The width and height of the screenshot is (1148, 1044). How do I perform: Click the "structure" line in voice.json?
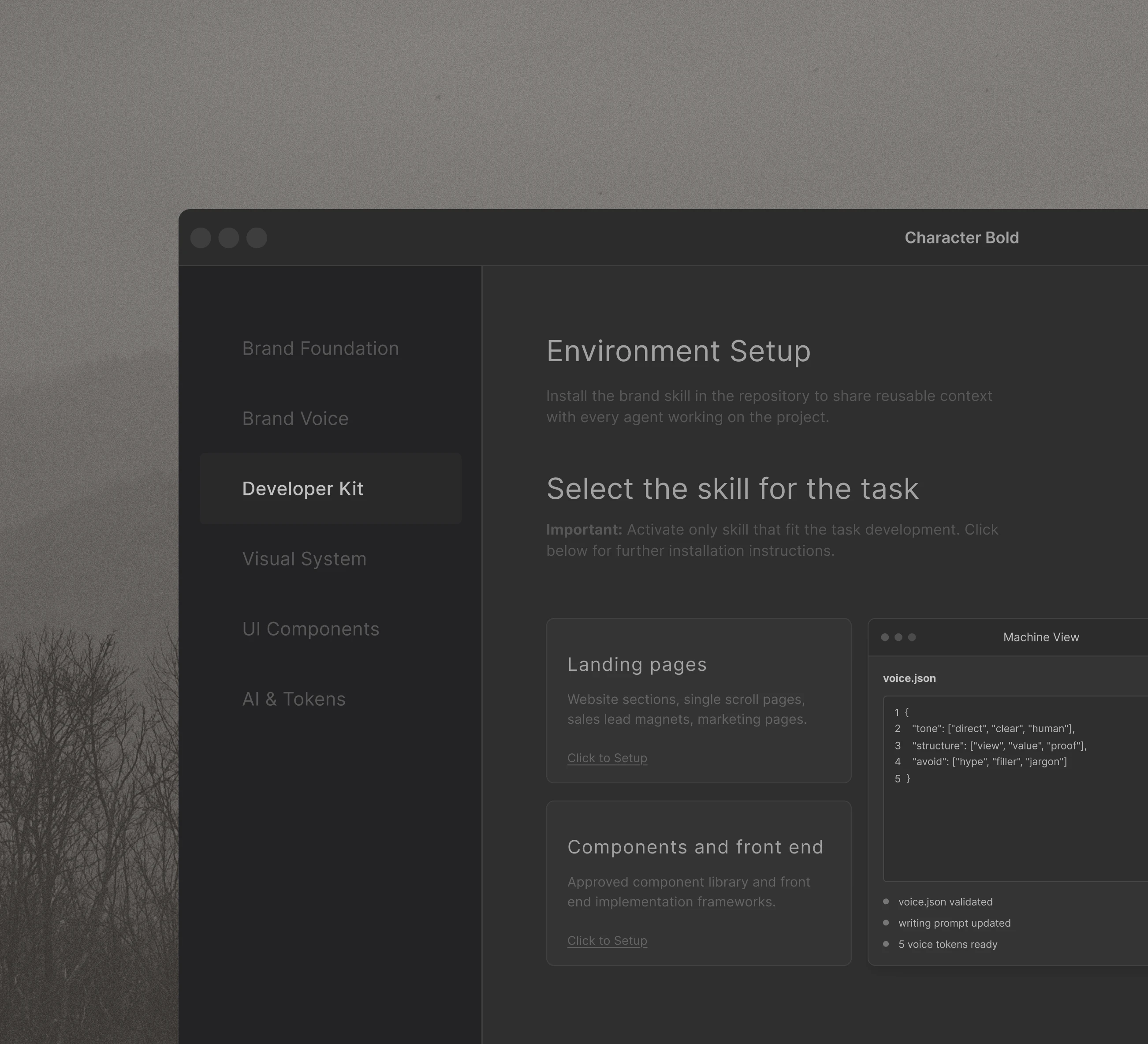[x=999, y=745]
